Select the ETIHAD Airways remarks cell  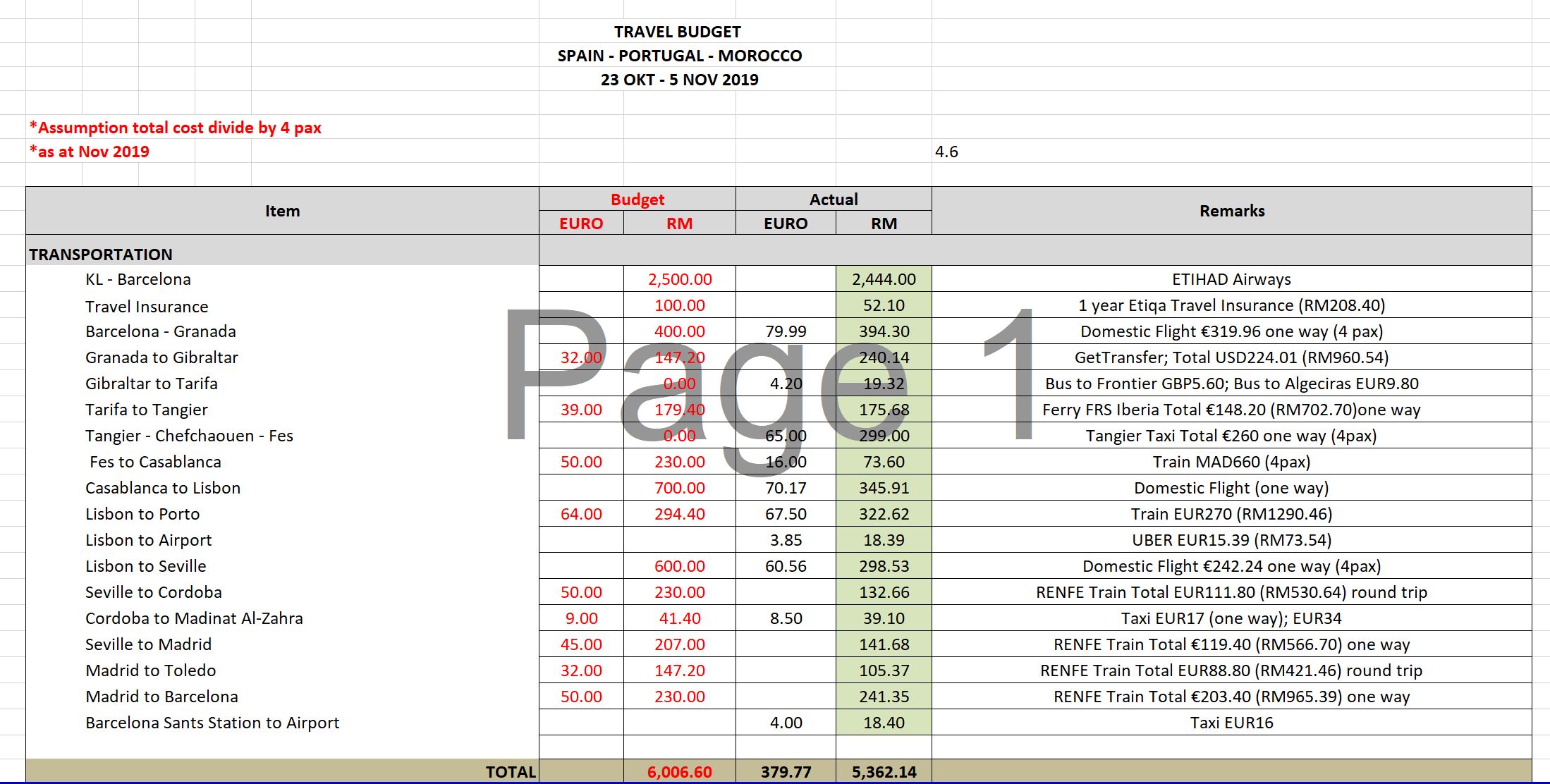click(1231, 279)
